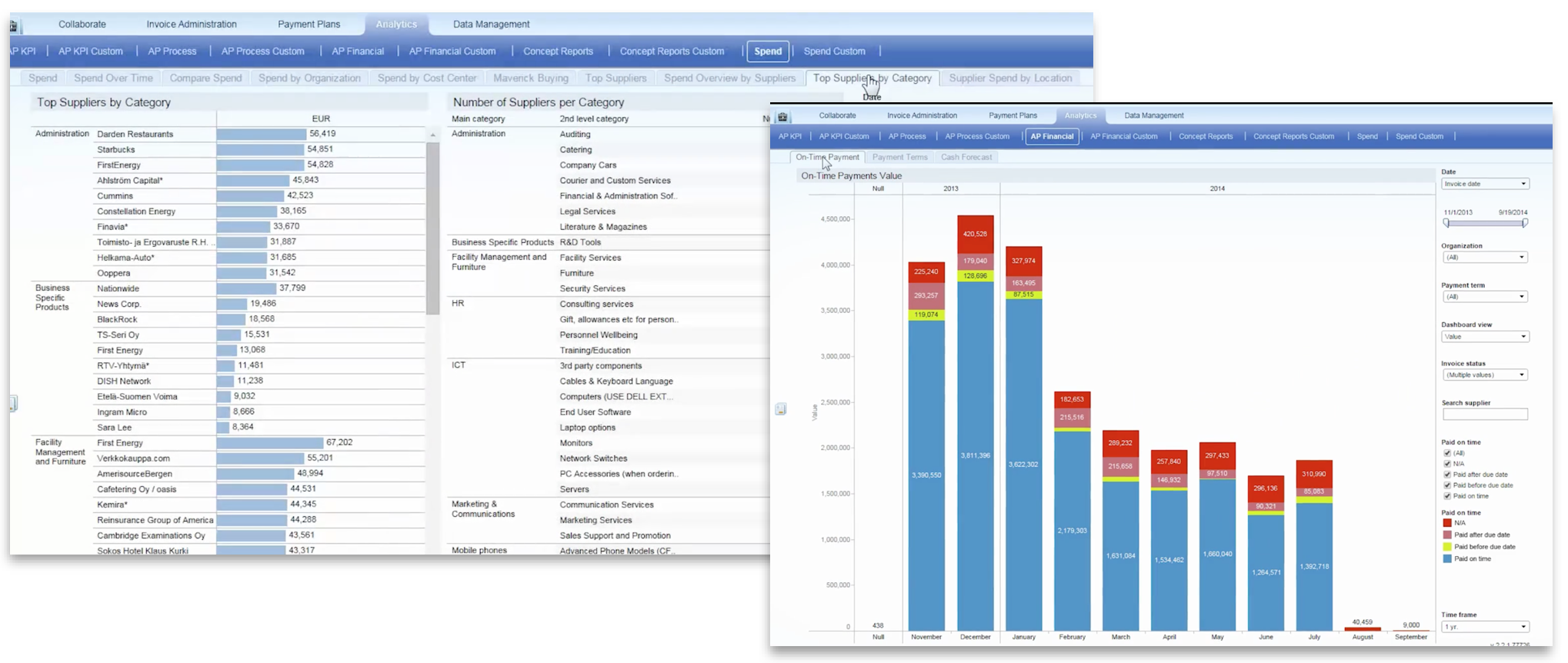Click the briefcase icon in left window's top bar
The image size is (1568, 663).
pos(13,25)
